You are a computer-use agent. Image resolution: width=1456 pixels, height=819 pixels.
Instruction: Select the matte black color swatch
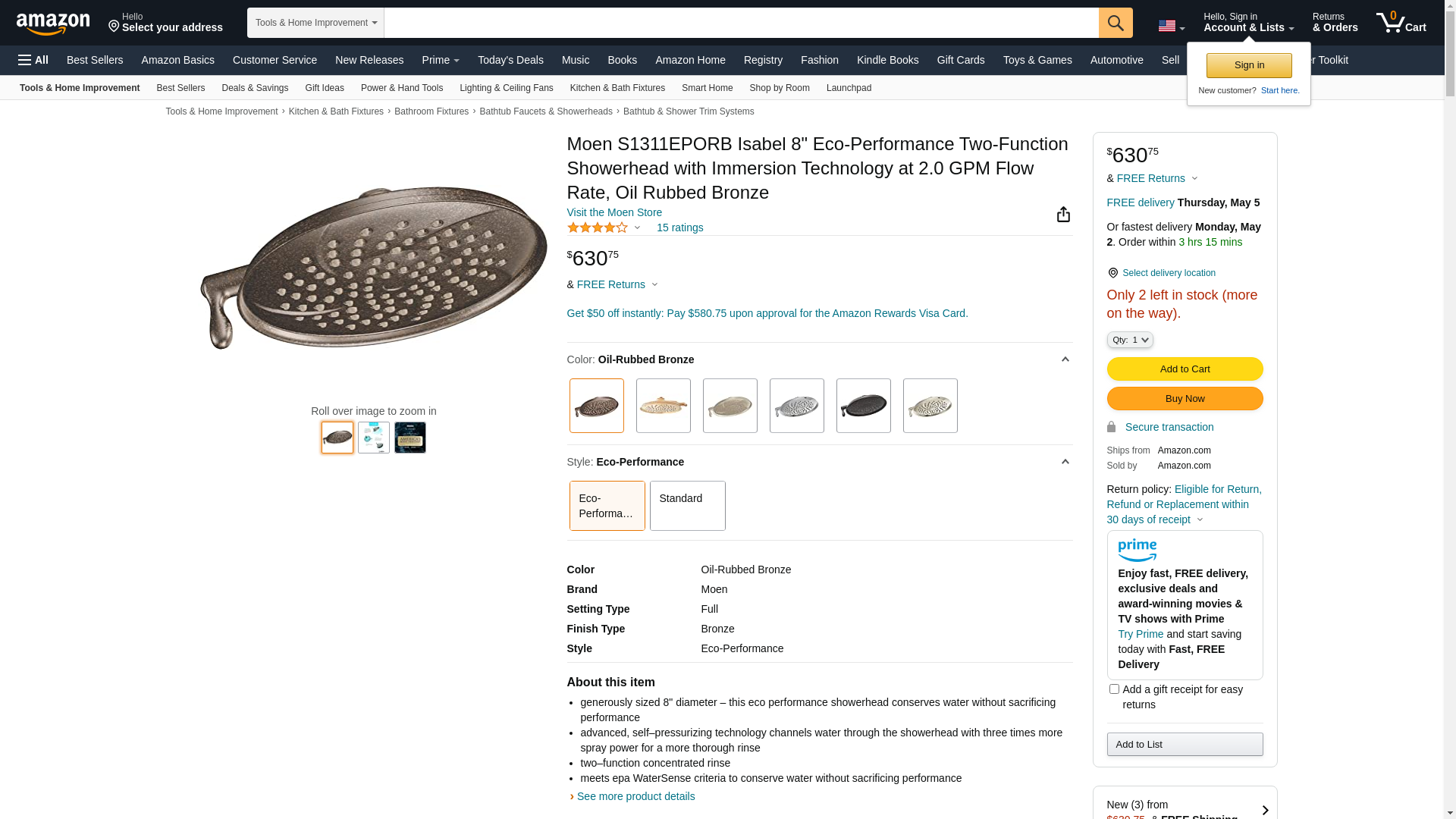point(863,406)
